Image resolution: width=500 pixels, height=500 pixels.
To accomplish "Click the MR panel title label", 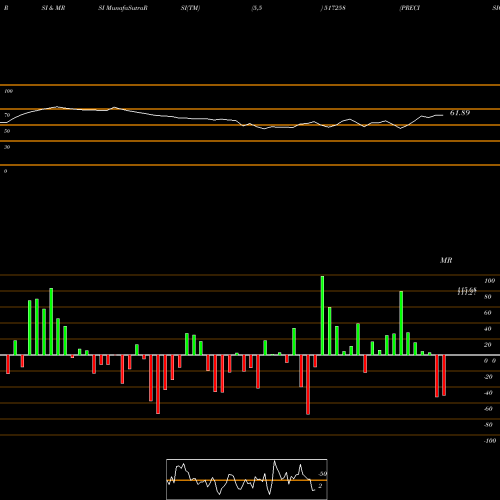I will [x=446, y=260].
